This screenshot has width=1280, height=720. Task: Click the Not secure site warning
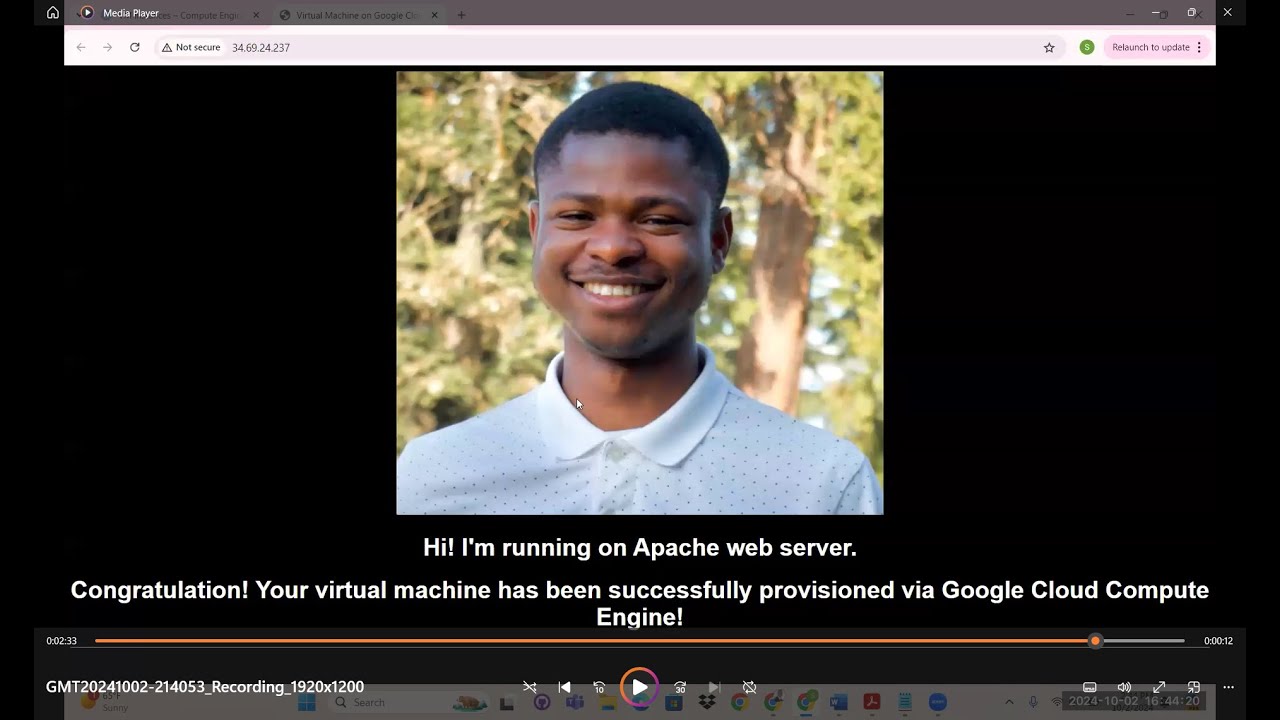(x=191, y=47)
